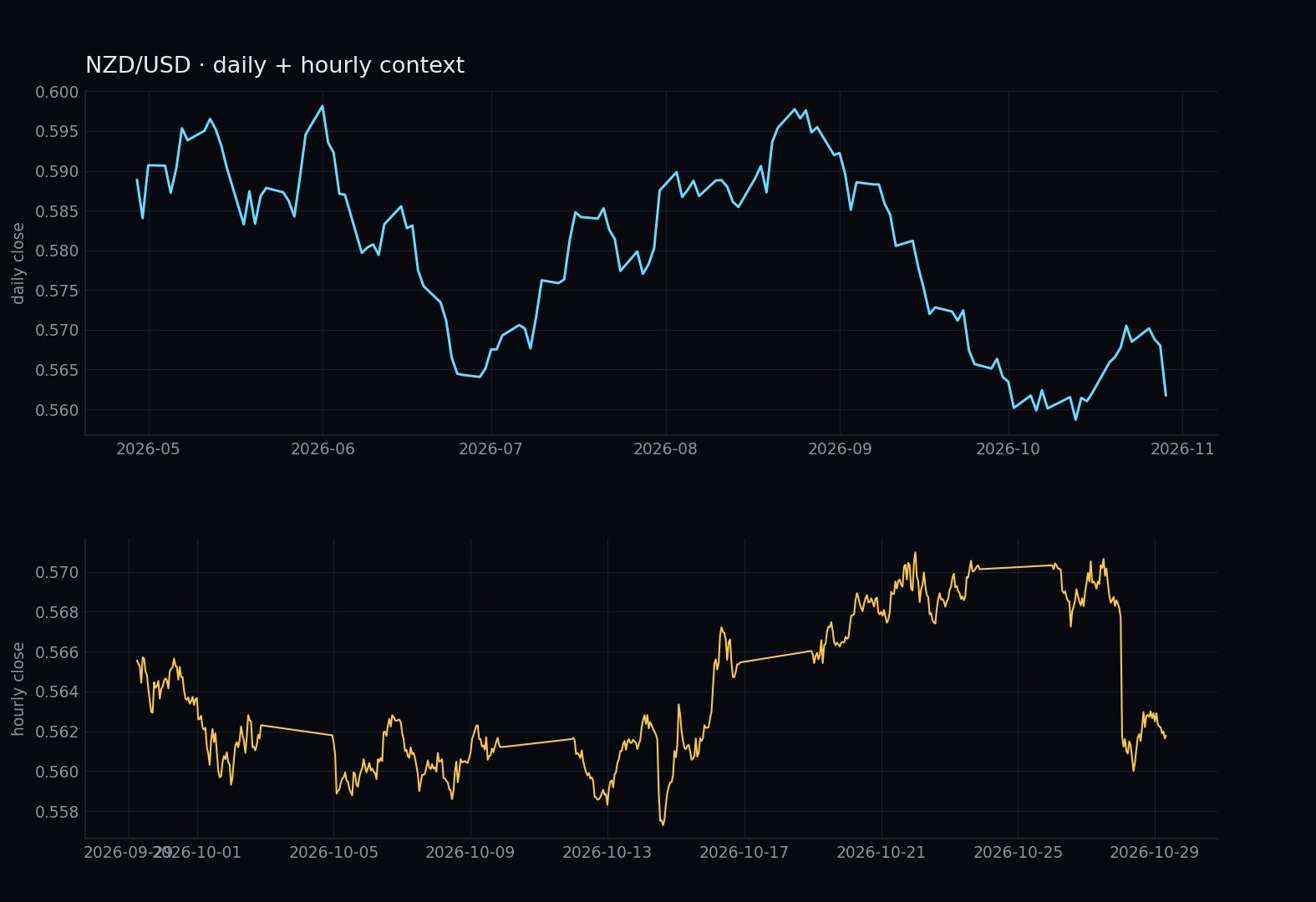Screen dimensions: 1316x902
Task: Click the 0.575 tick on the daily chart
Action: click(57, 291)
